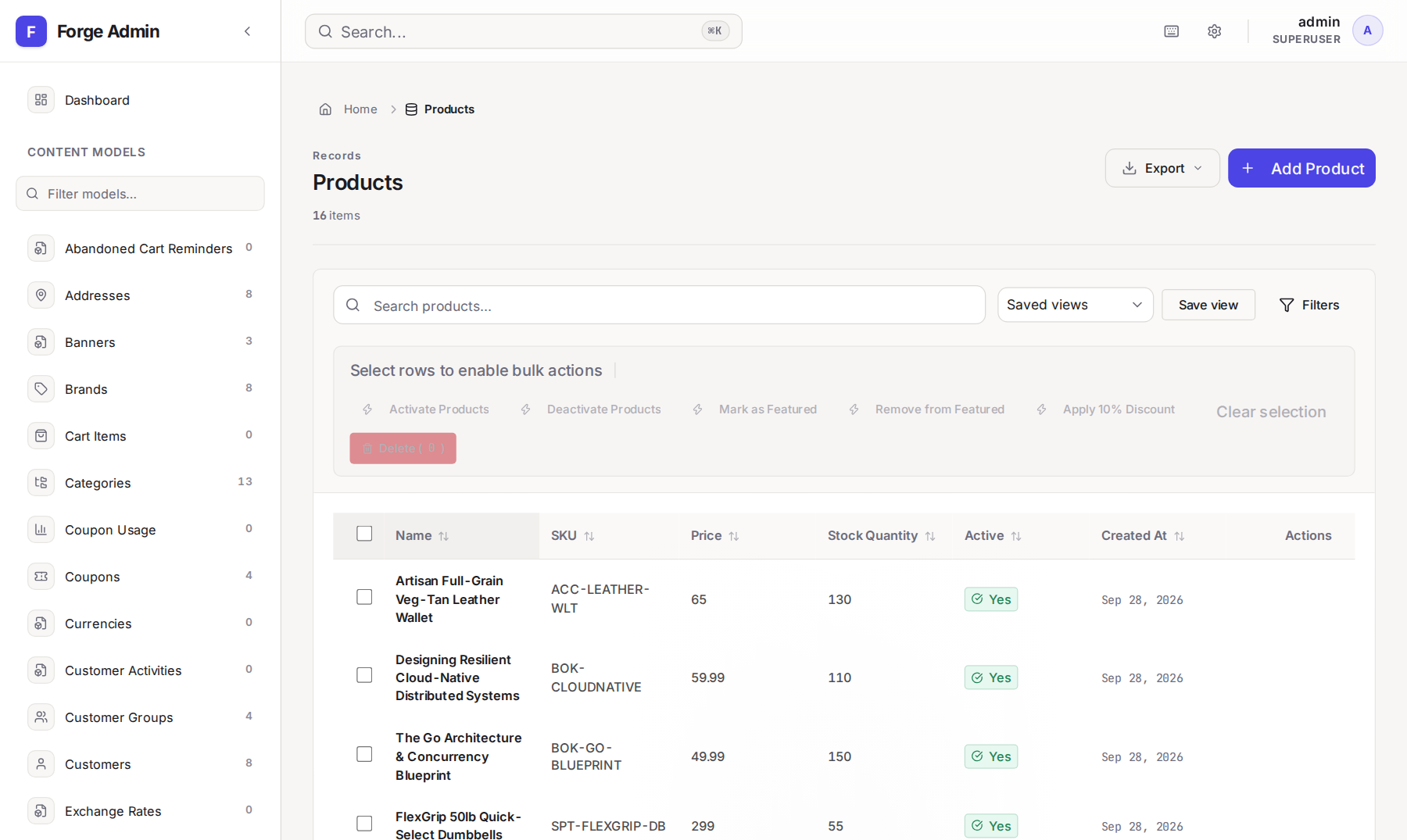Click the Customers person icon
Viewport: 1407px width, 840px height.
(x=41, y=764)
